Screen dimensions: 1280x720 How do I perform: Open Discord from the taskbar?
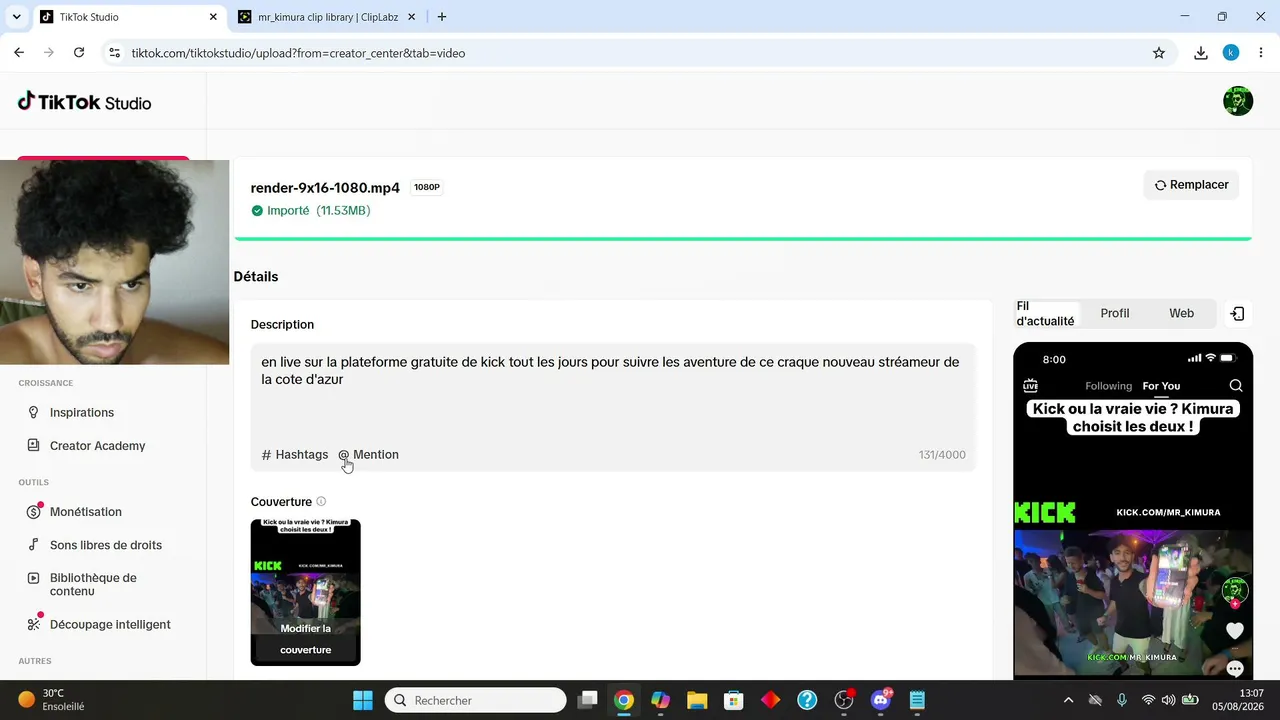pyautogui.click(x=881, y=700)
